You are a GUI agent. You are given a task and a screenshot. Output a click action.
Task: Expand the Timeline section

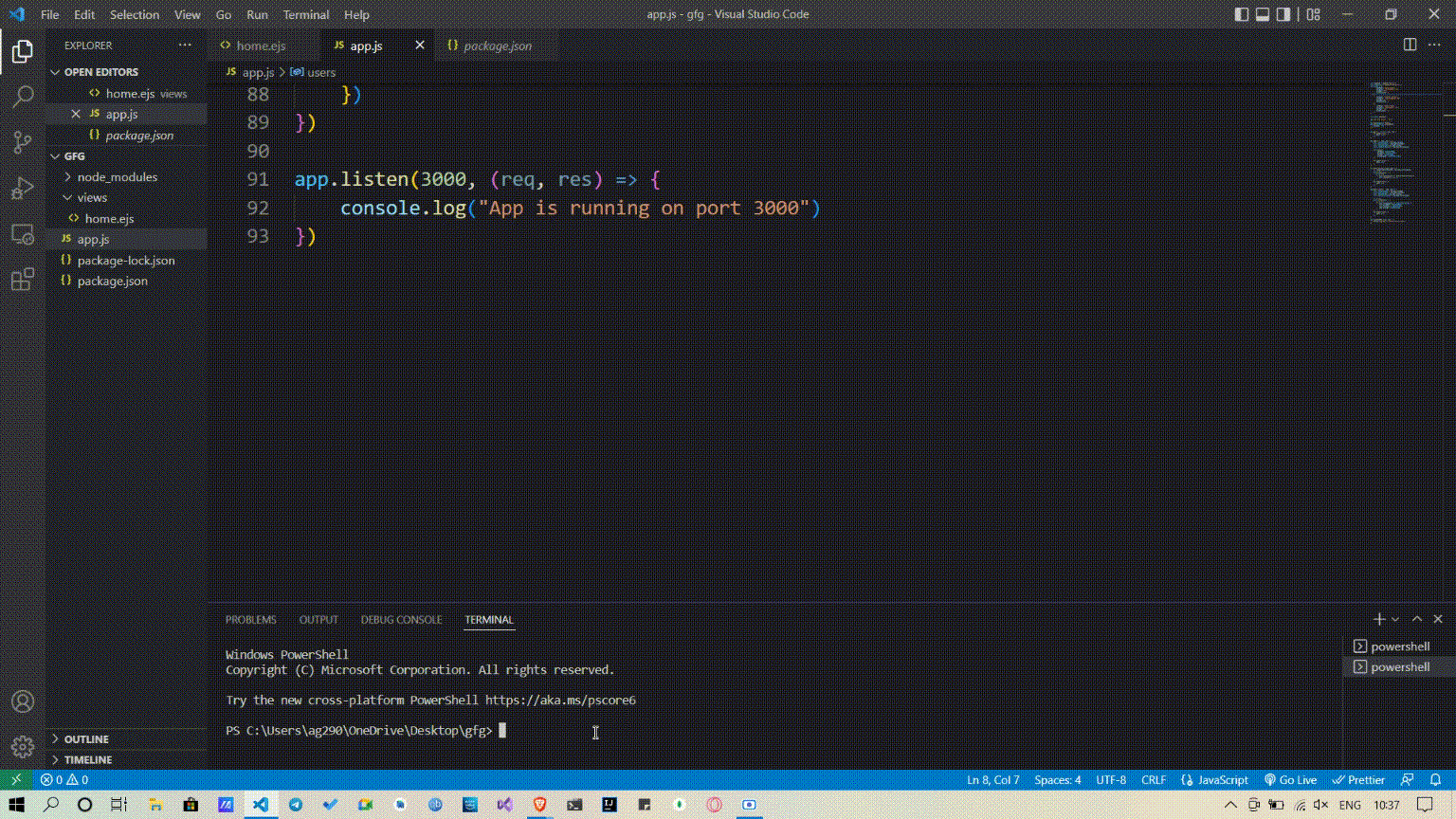[126, 759]
